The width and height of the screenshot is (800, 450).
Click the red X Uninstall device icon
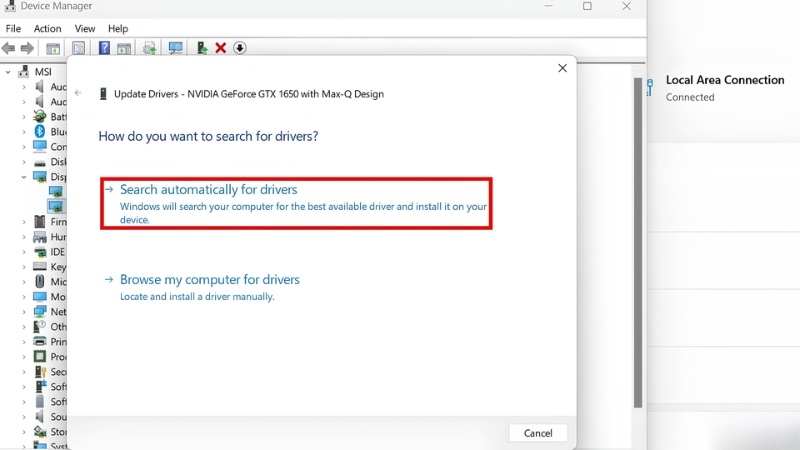(220, 48)
